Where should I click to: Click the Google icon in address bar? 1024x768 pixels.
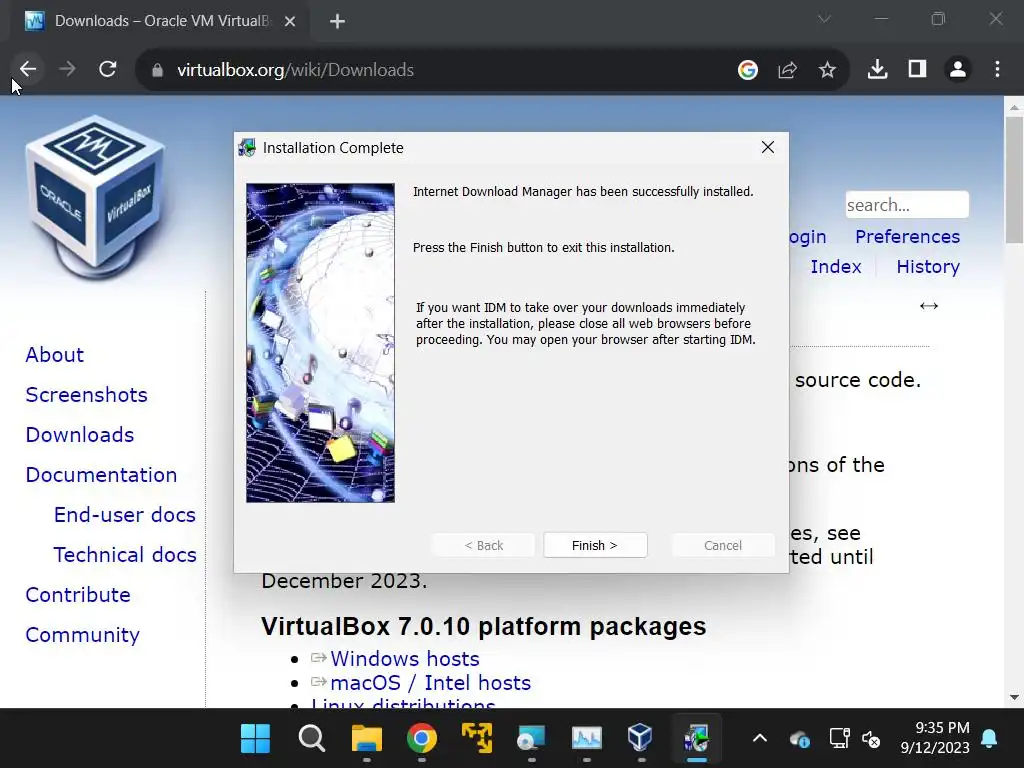(748, 70)
